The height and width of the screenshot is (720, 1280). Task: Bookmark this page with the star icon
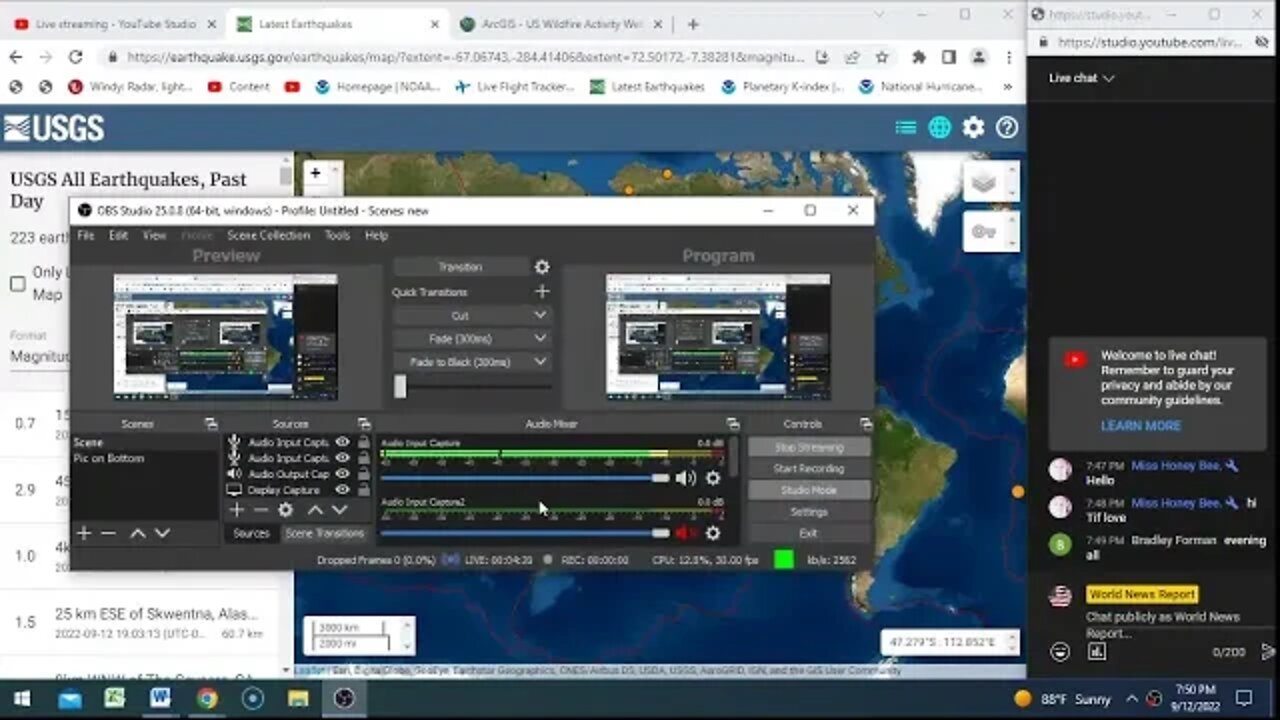pyautogui.click(x=882, y=57)
